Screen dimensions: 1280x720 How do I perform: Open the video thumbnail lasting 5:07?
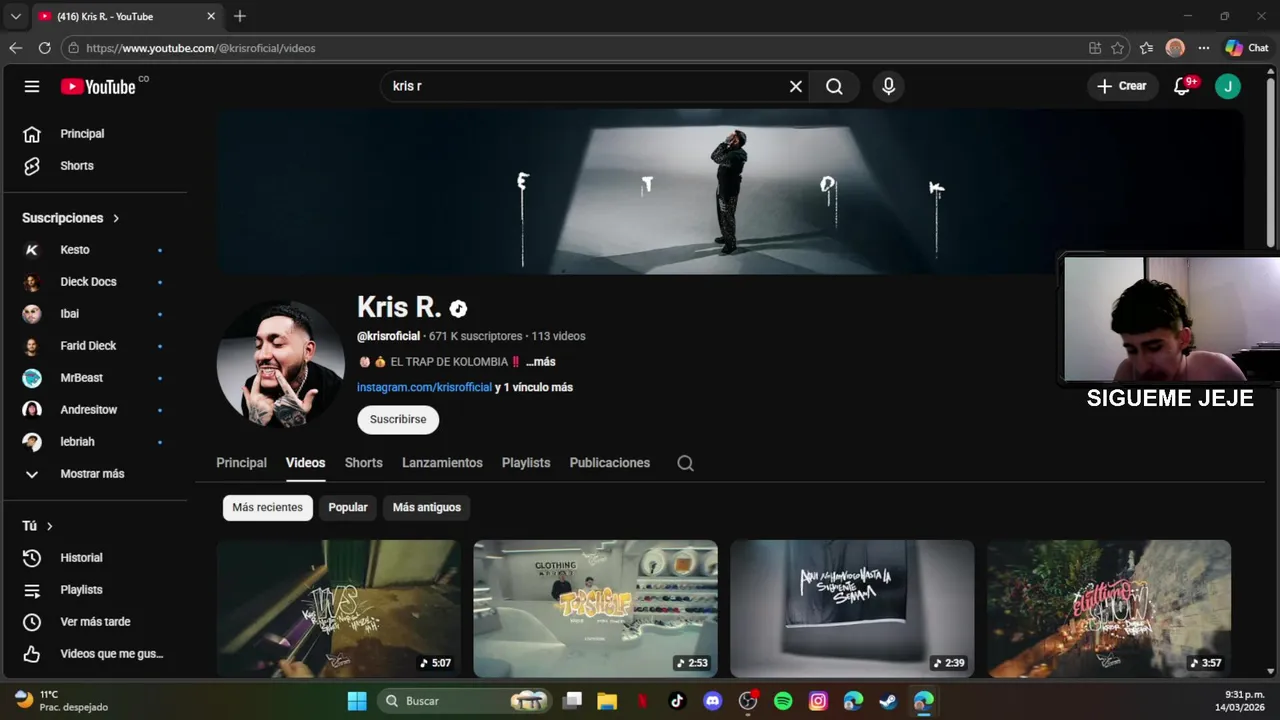[339, 609]
